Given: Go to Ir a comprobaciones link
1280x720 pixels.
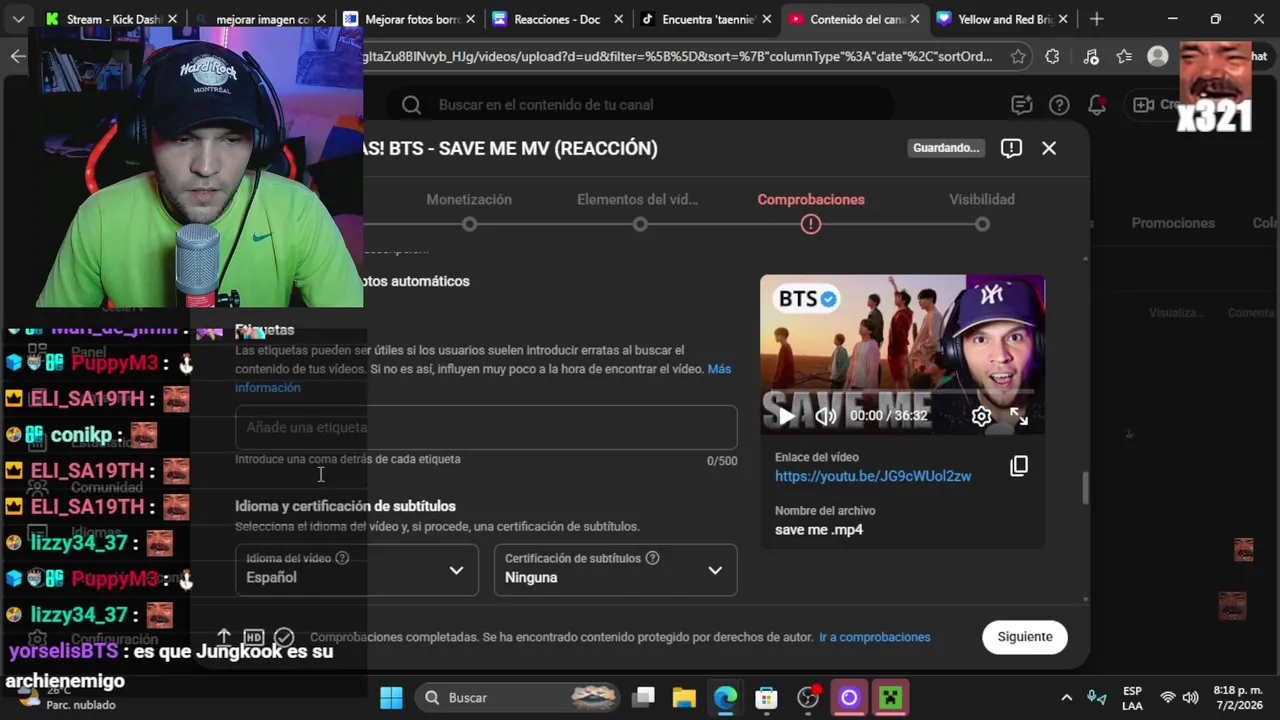Looking at the screenshot, I should tap(874, 637).
